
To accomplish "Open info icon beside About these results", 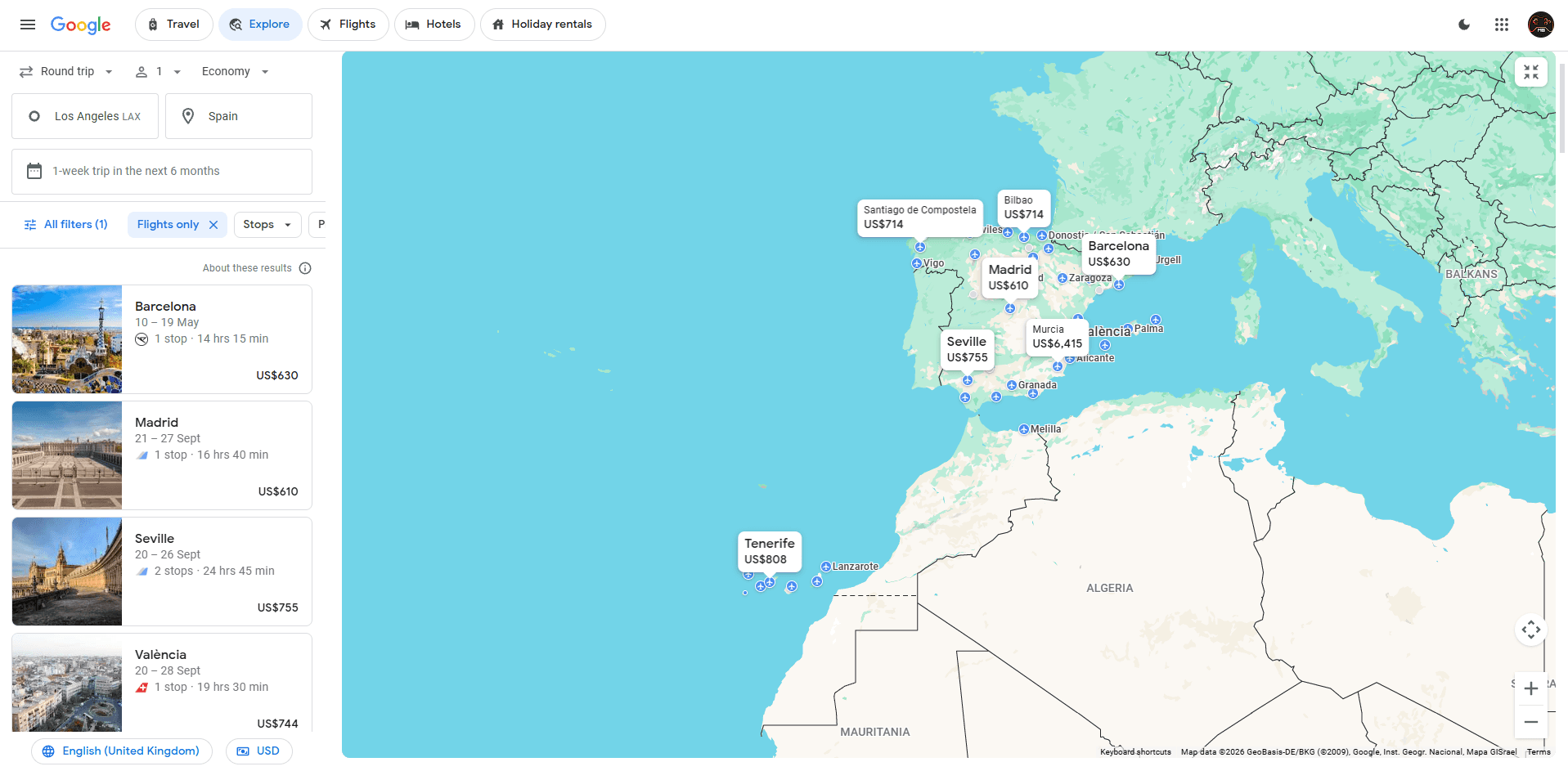I will coord(305,268).
